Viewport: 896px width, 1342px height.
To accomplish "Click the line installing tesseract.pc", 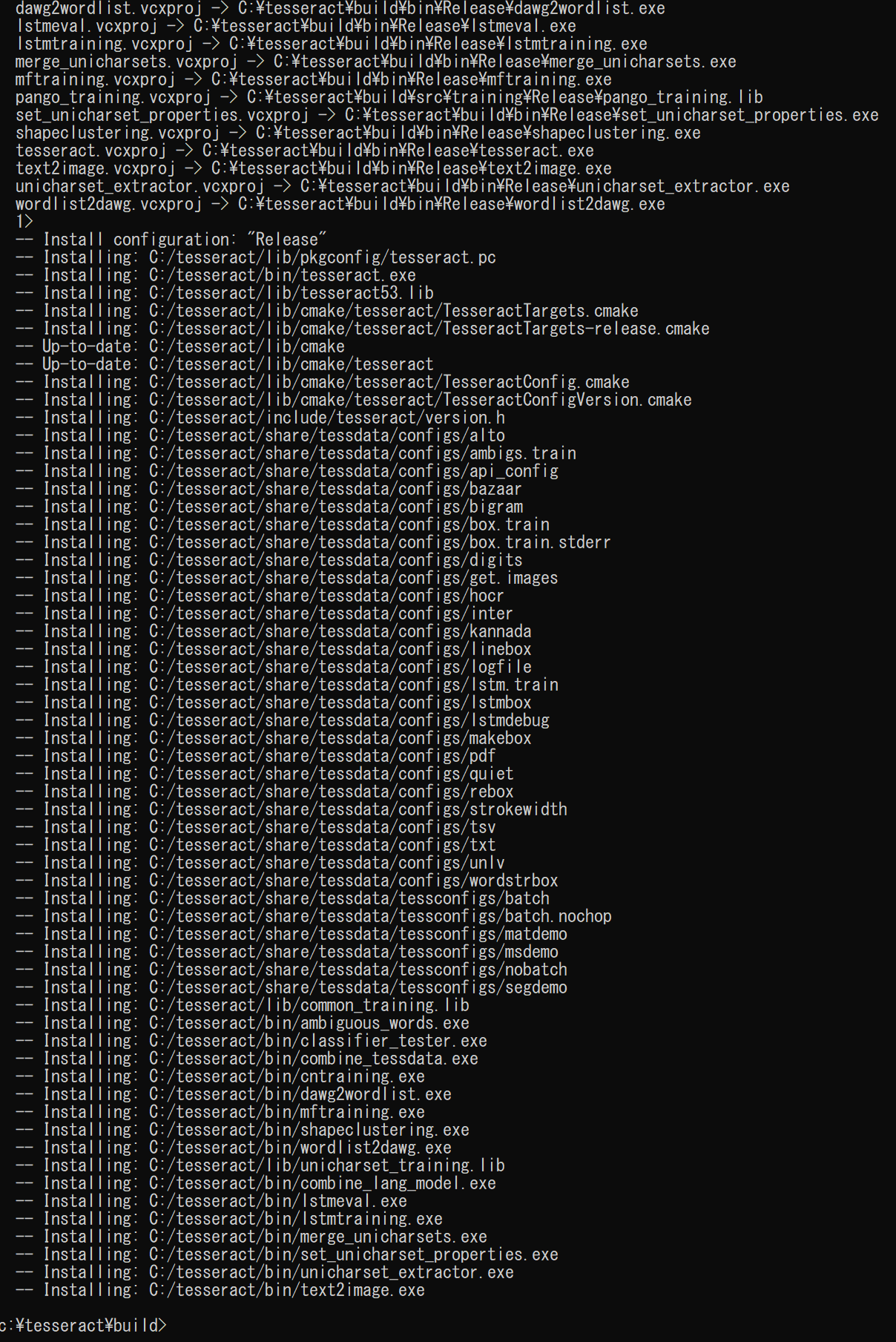I will 256,257.
